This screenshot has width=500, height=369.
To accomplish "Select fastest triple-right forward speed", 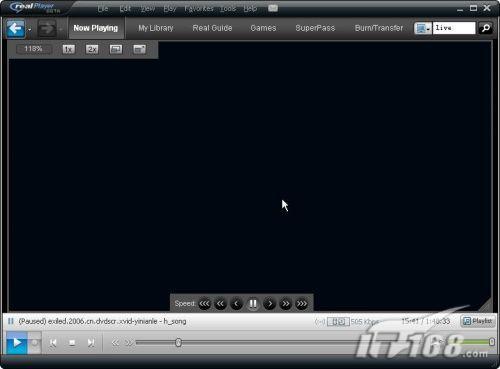I will coord(302,304).
